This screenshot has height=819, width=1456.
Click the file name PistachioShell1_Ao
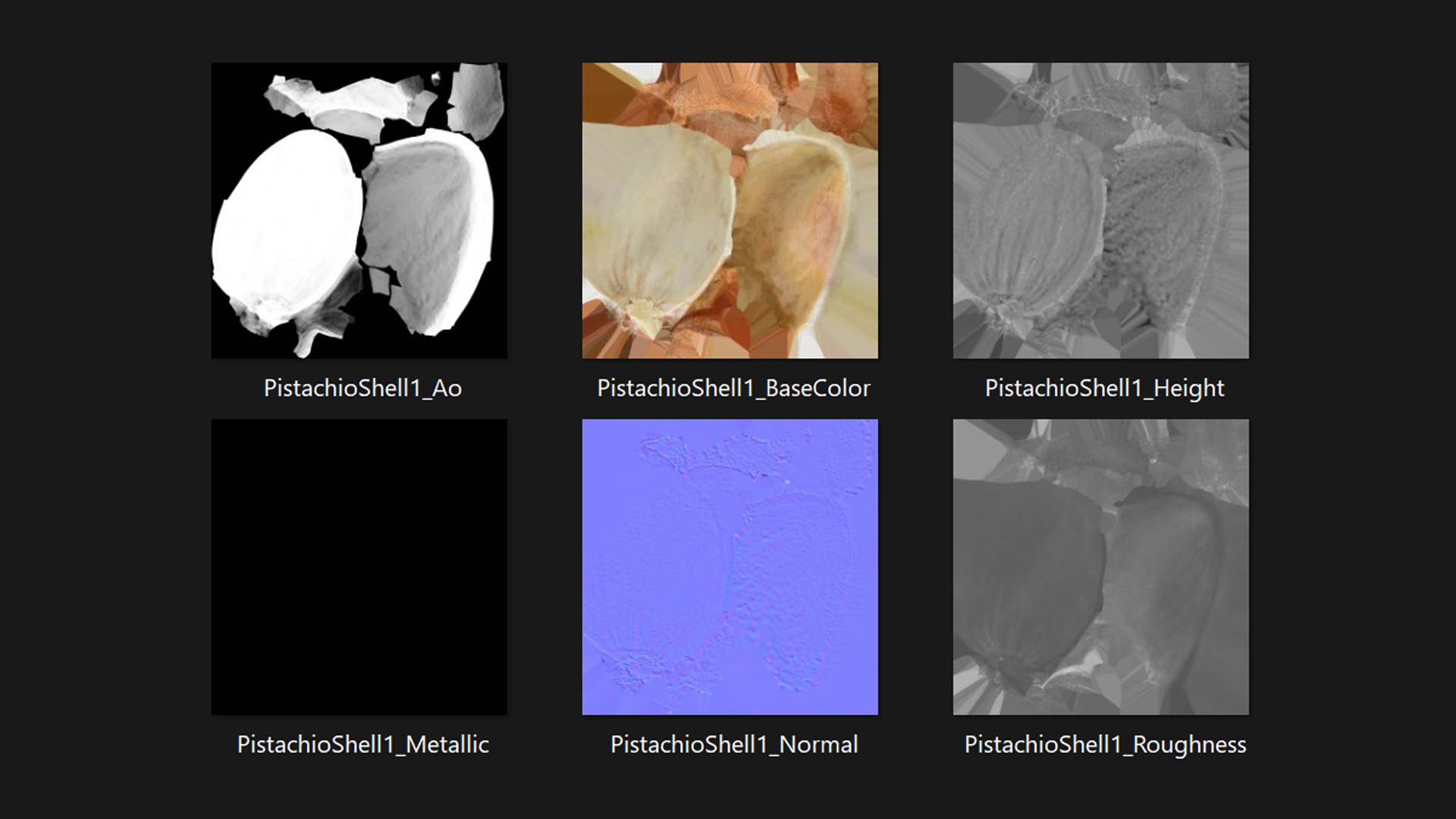click(362, 388)
